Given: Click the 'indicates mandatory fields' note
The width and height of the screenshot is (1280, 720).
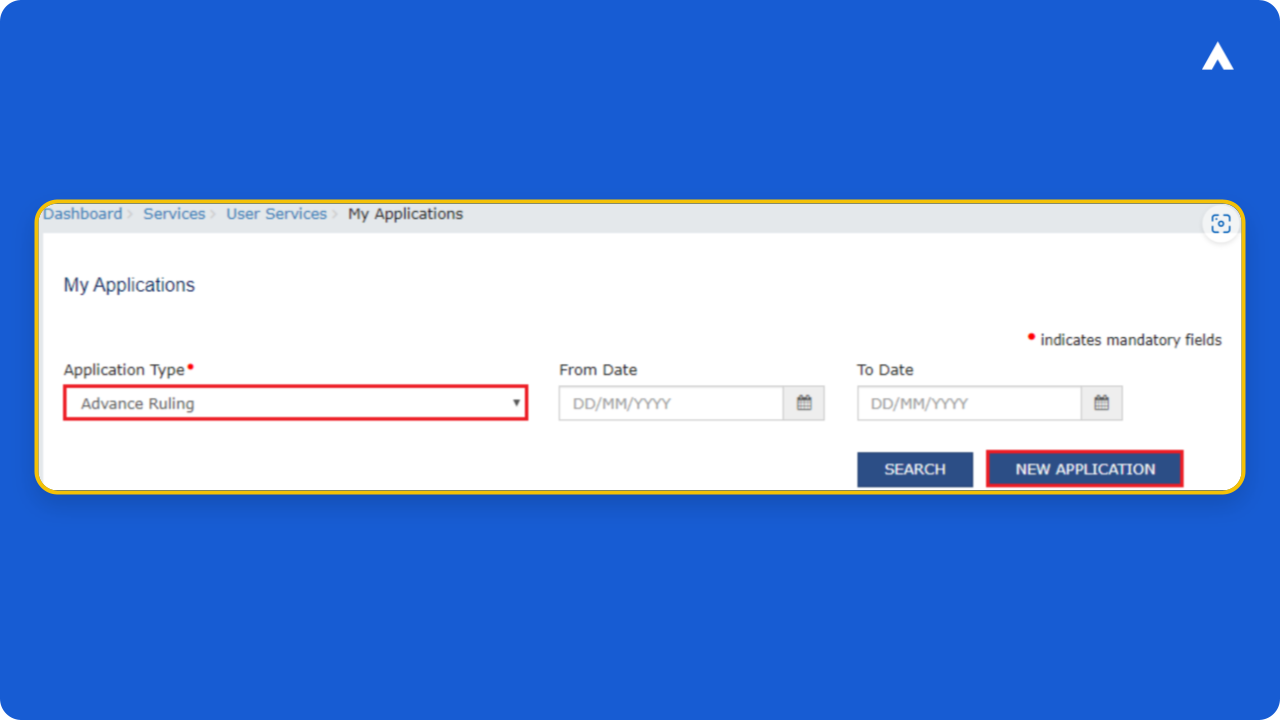Looking at the screenshot, I should 1131,340.
